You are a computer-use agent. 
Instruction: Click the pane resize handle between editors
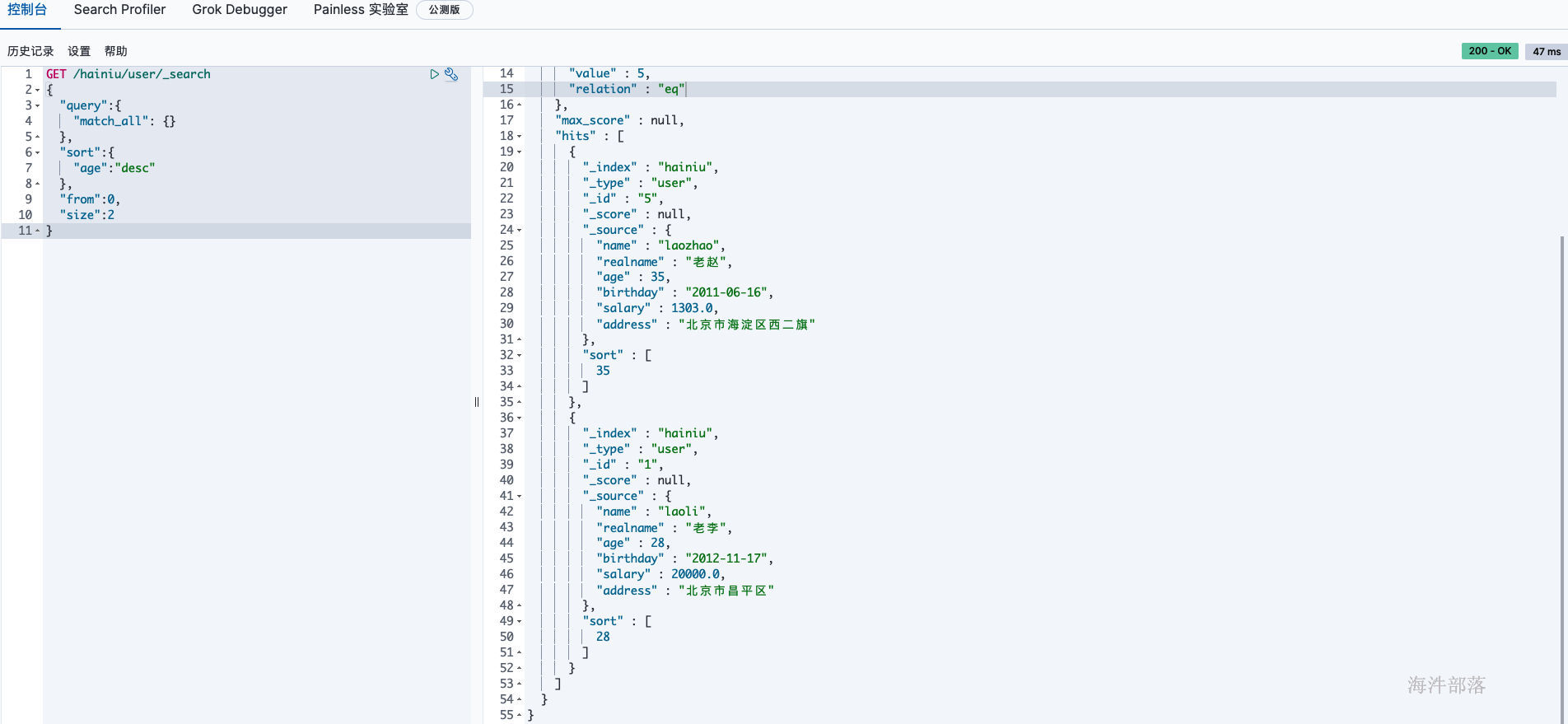[477, 402]
